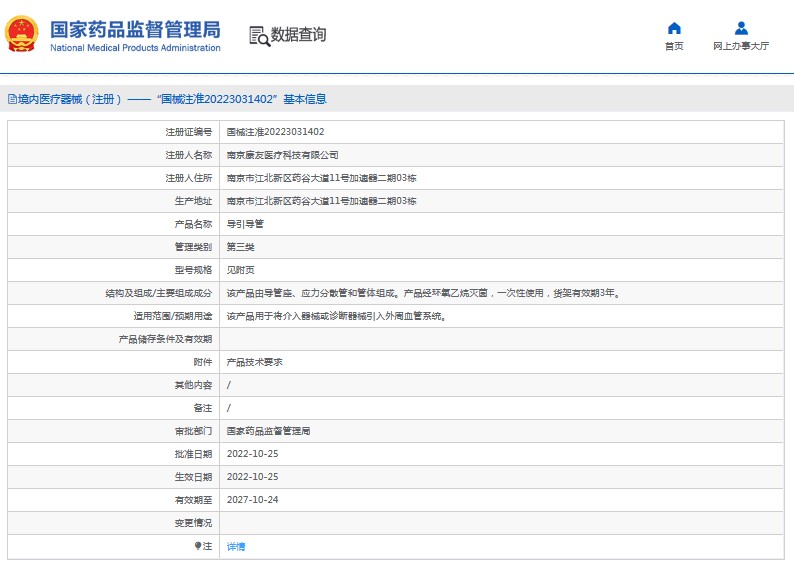The width and height of the screenshot is (794, 566).
Task: Open the 网上办事大厅 person icon
Action: (741, 28)
